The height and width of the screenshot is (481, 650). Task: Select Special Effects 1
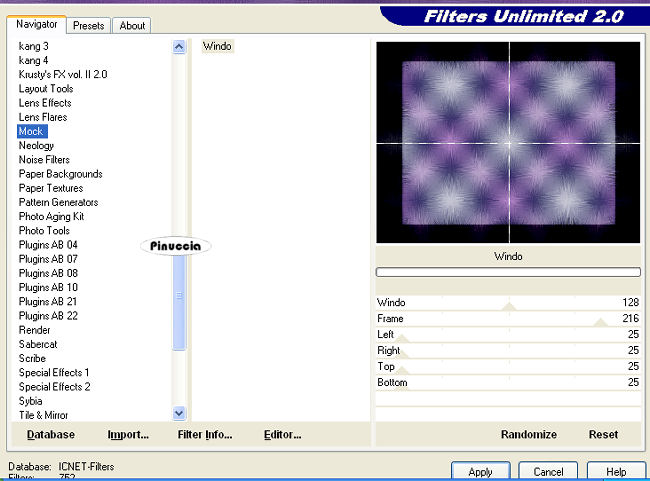click(x=54, y=372)
